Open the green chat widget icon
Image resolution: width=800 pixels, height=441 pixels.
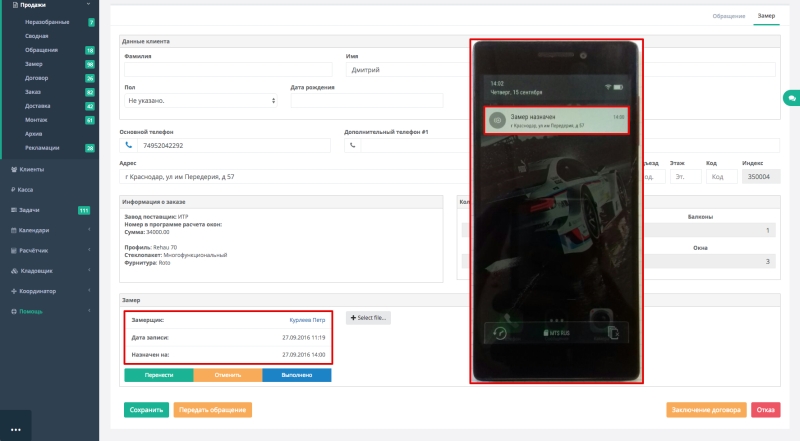[792, 98]
